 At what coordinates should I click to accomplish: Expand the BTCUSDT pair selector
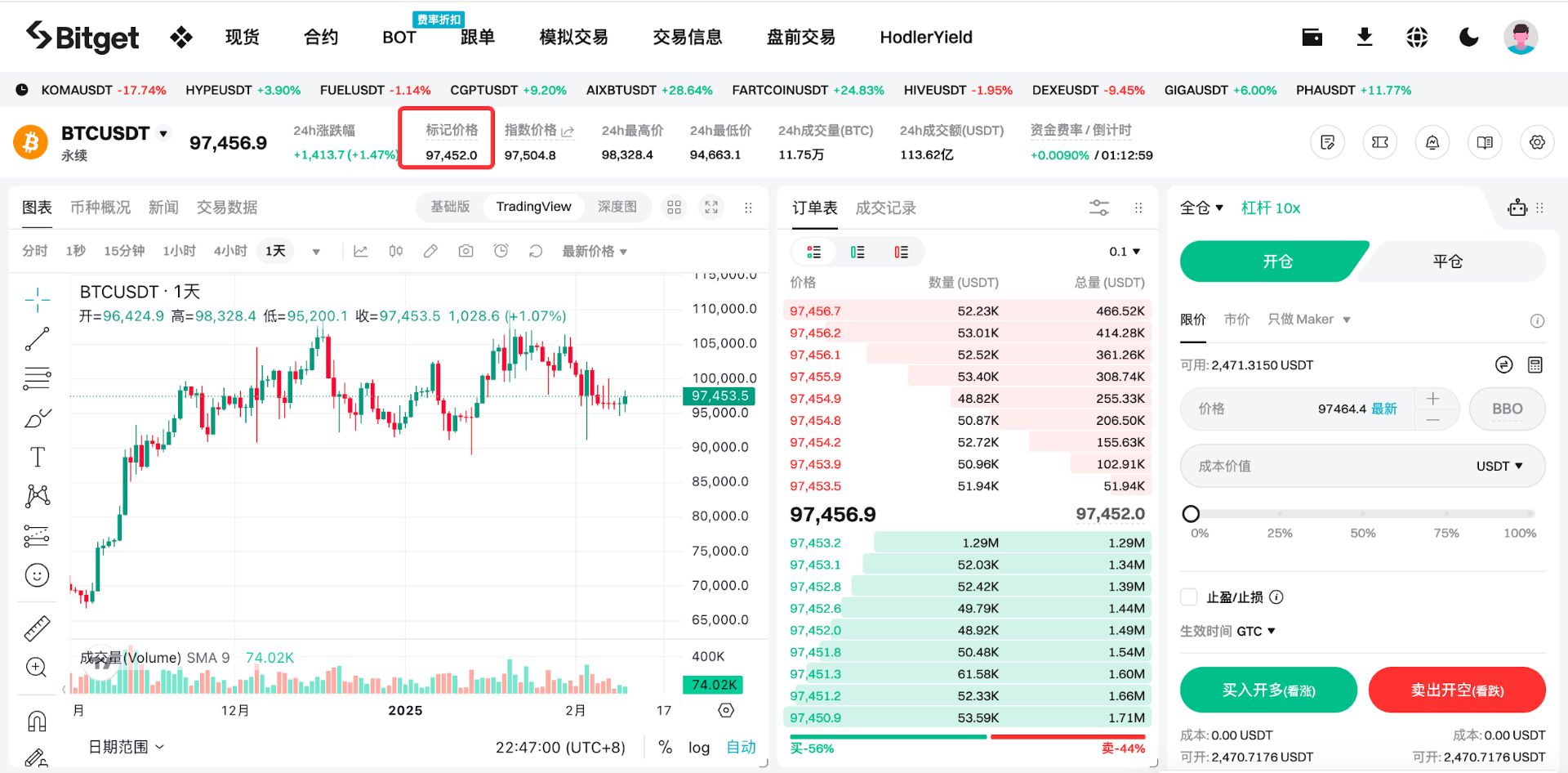(163, 133)
